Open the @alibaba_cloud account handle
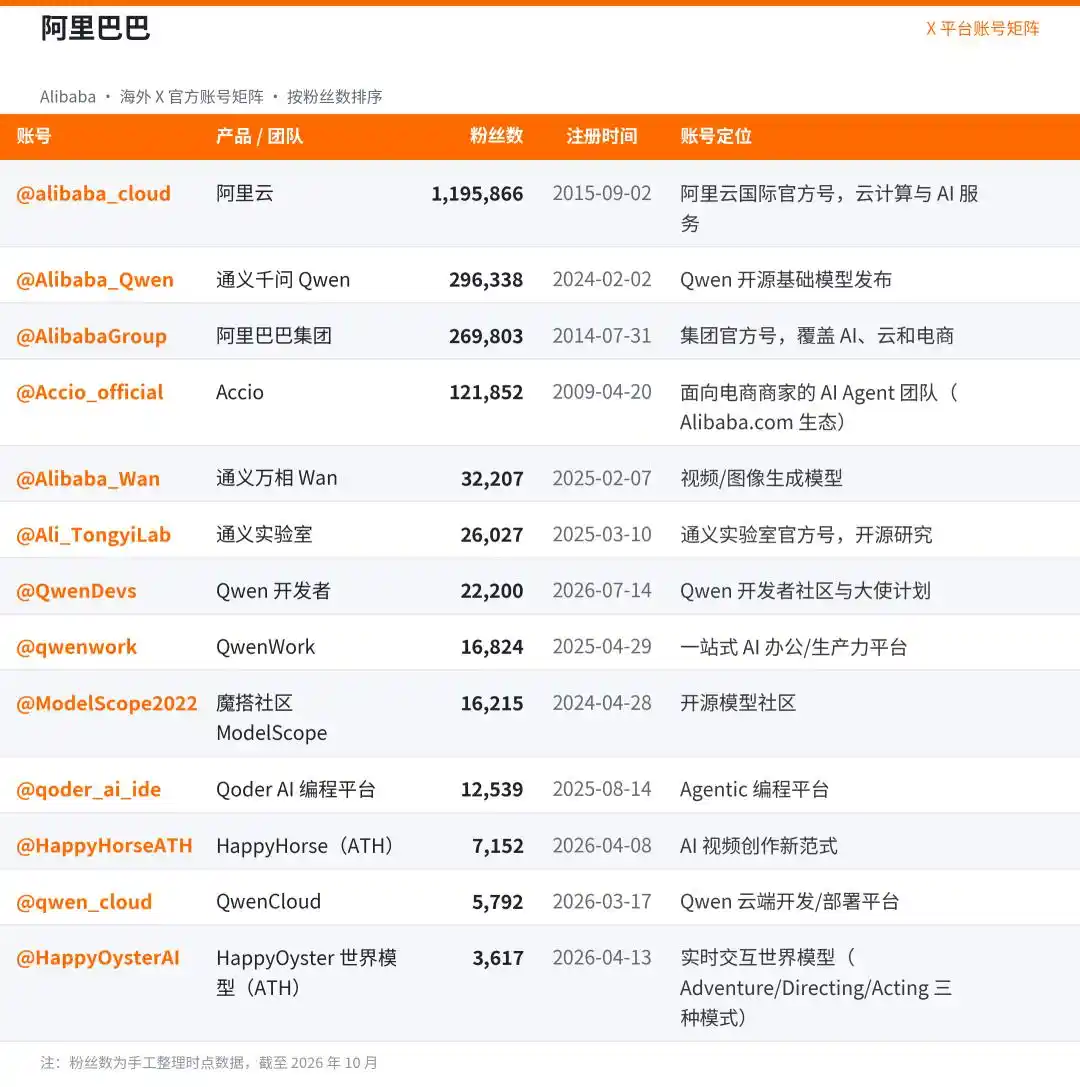 click(x=94, y=193)
